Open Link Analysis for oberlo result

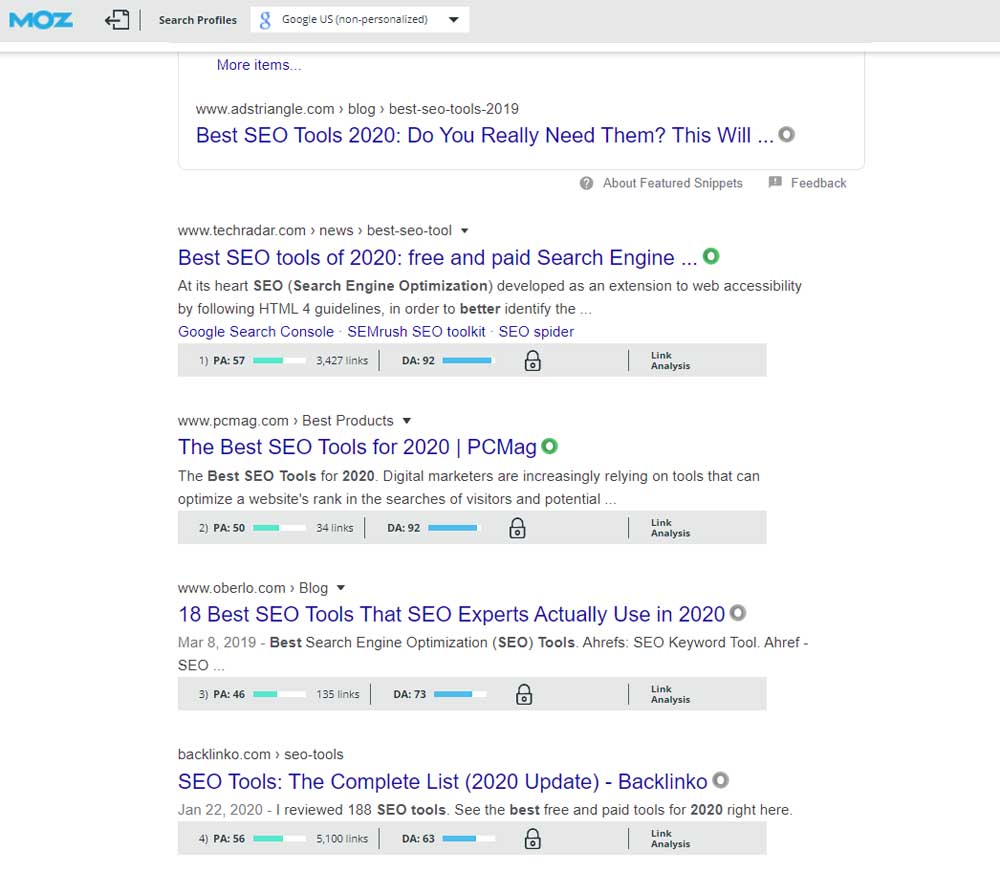pos(670,694)
